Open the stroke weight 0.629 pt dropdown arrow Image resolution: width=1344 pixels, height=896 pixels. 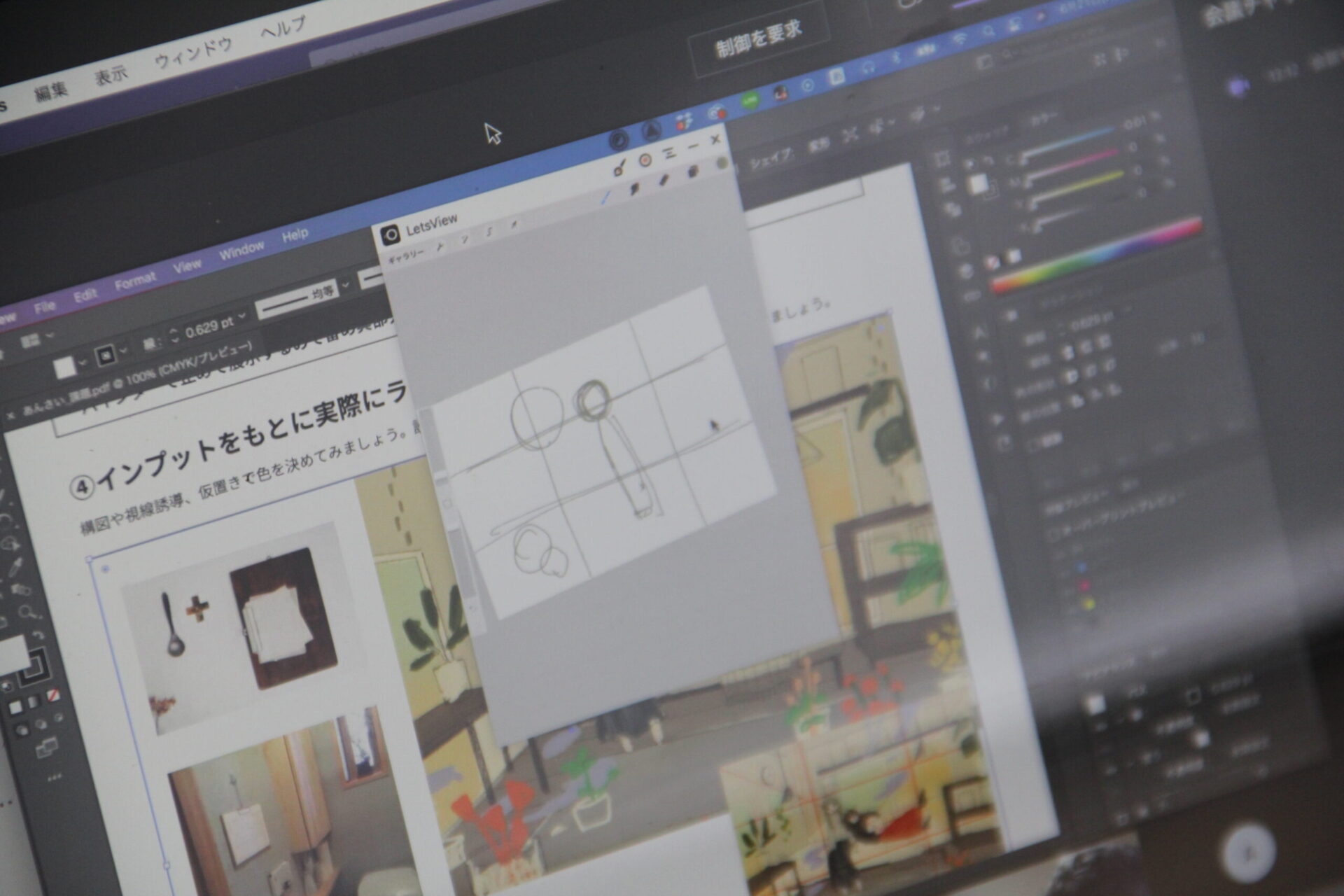click(242, 316)
